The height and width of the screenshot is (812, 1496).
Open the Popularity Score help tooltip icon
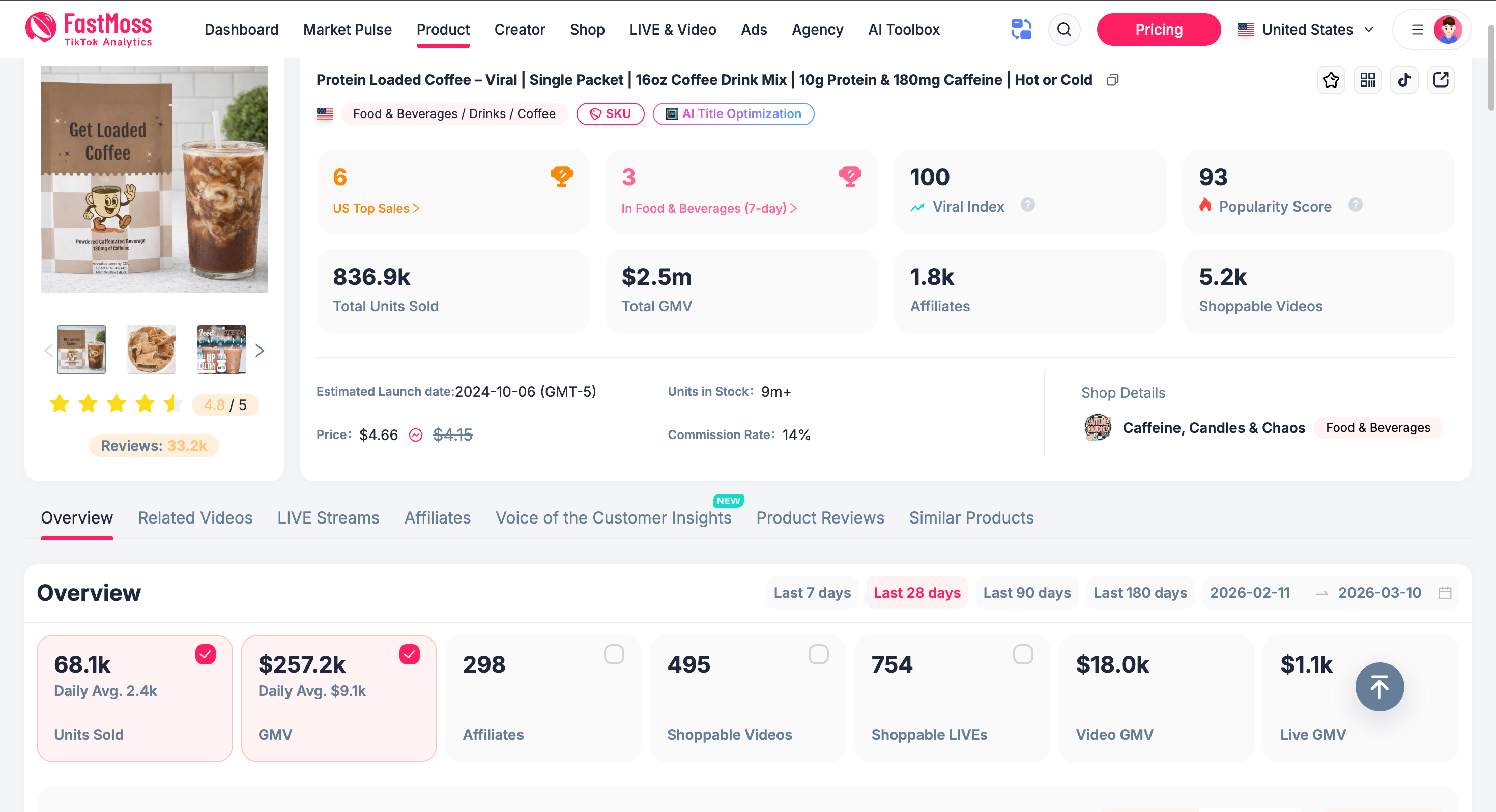tap(1356, 205)
